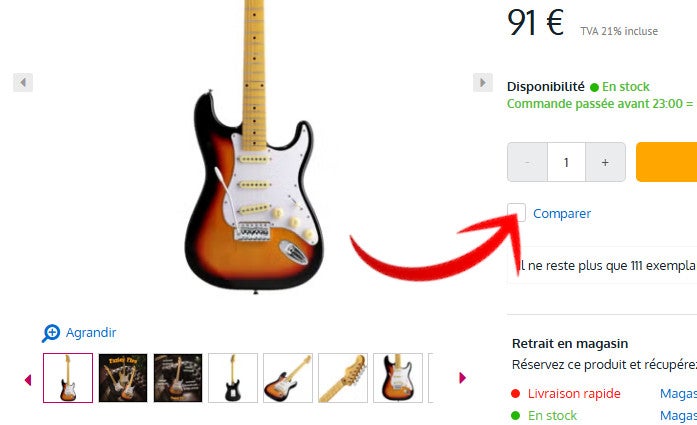Select third dark promotional thumbnail
This screenshot has width=697, height=425.
(x=178, y=378)
